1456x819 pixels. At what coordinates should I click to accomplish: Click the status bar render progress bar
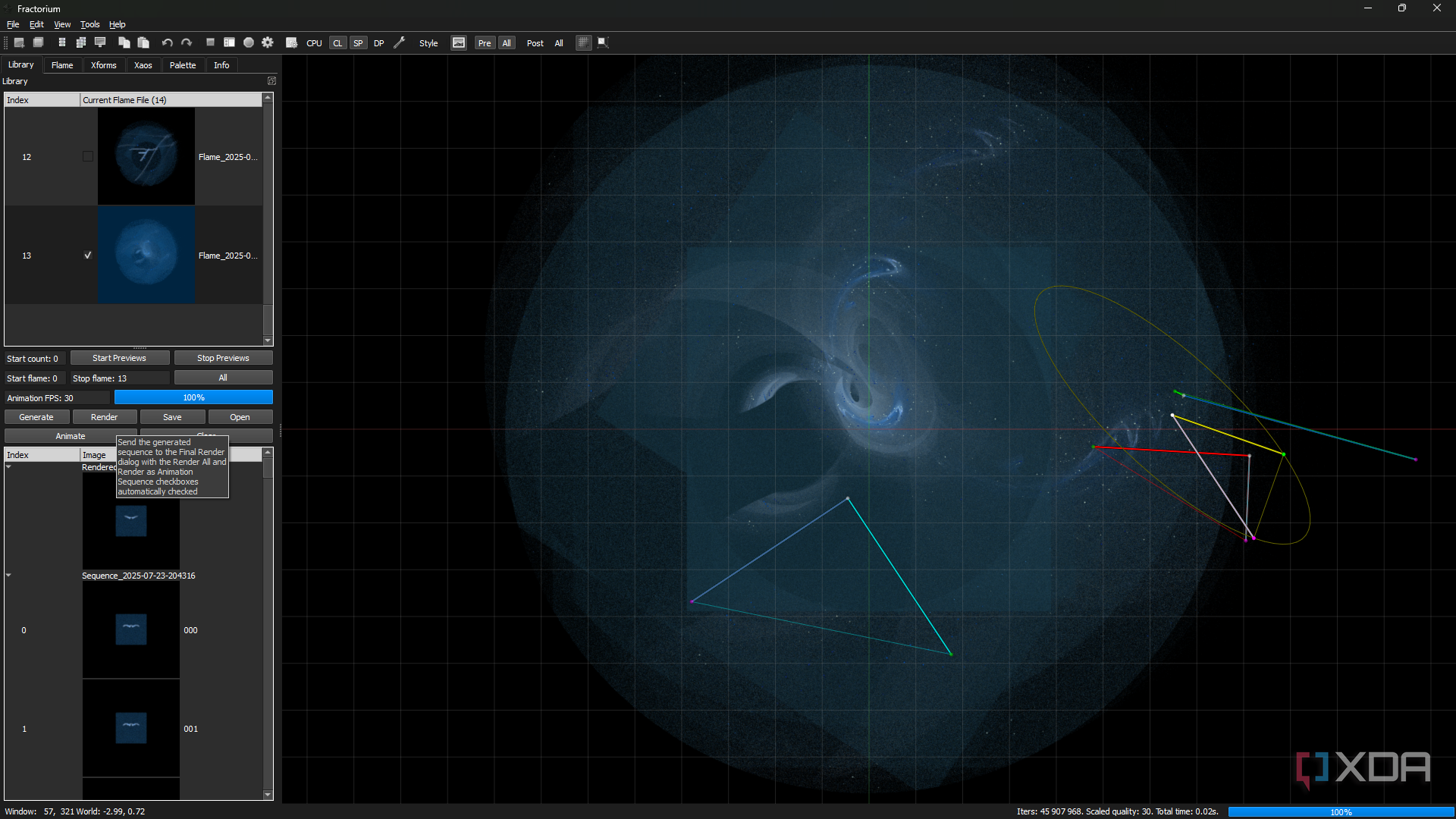(1341, 811)
